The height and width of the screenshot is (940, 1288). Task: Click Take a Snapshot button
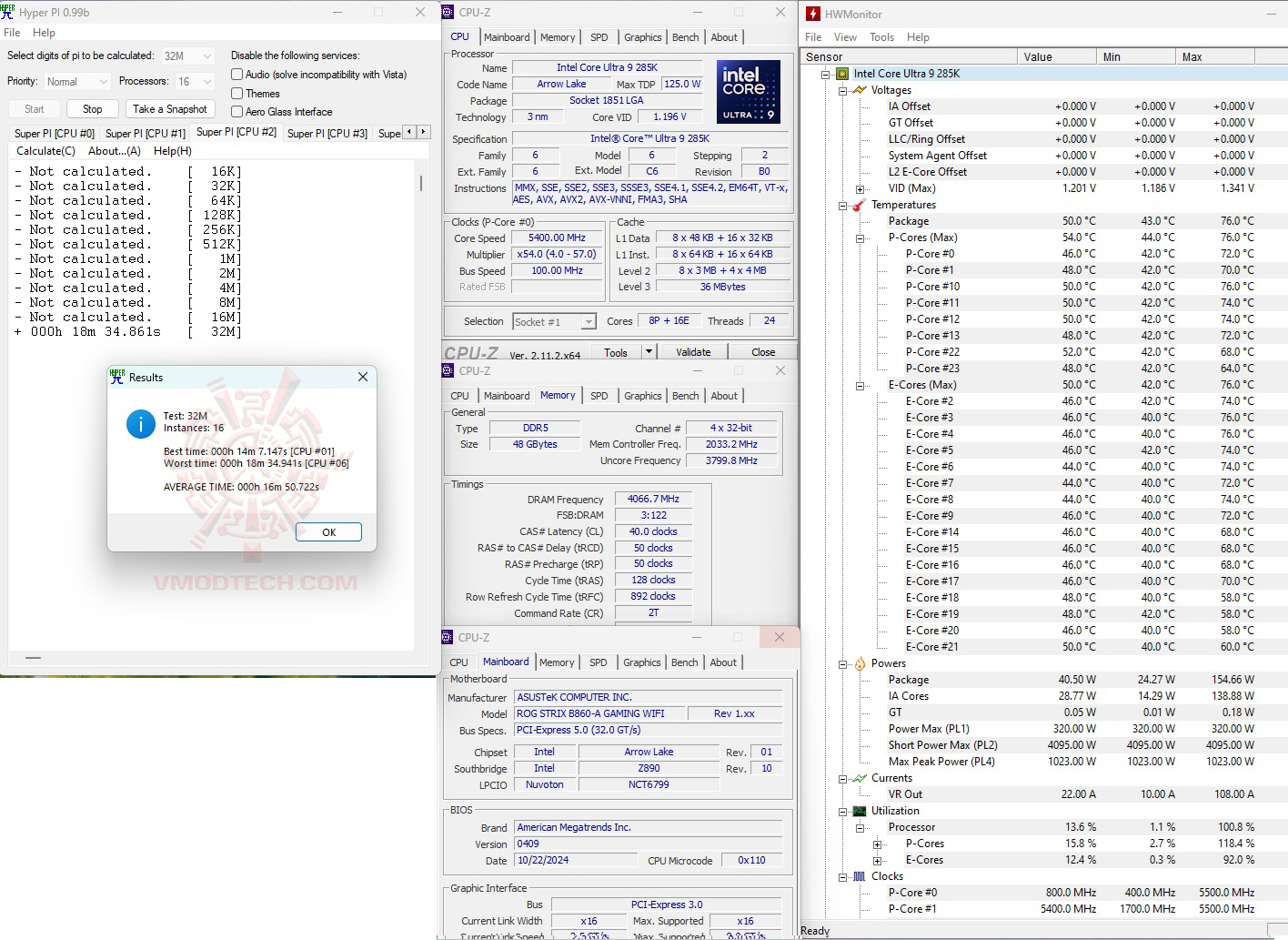pos(170,109)
